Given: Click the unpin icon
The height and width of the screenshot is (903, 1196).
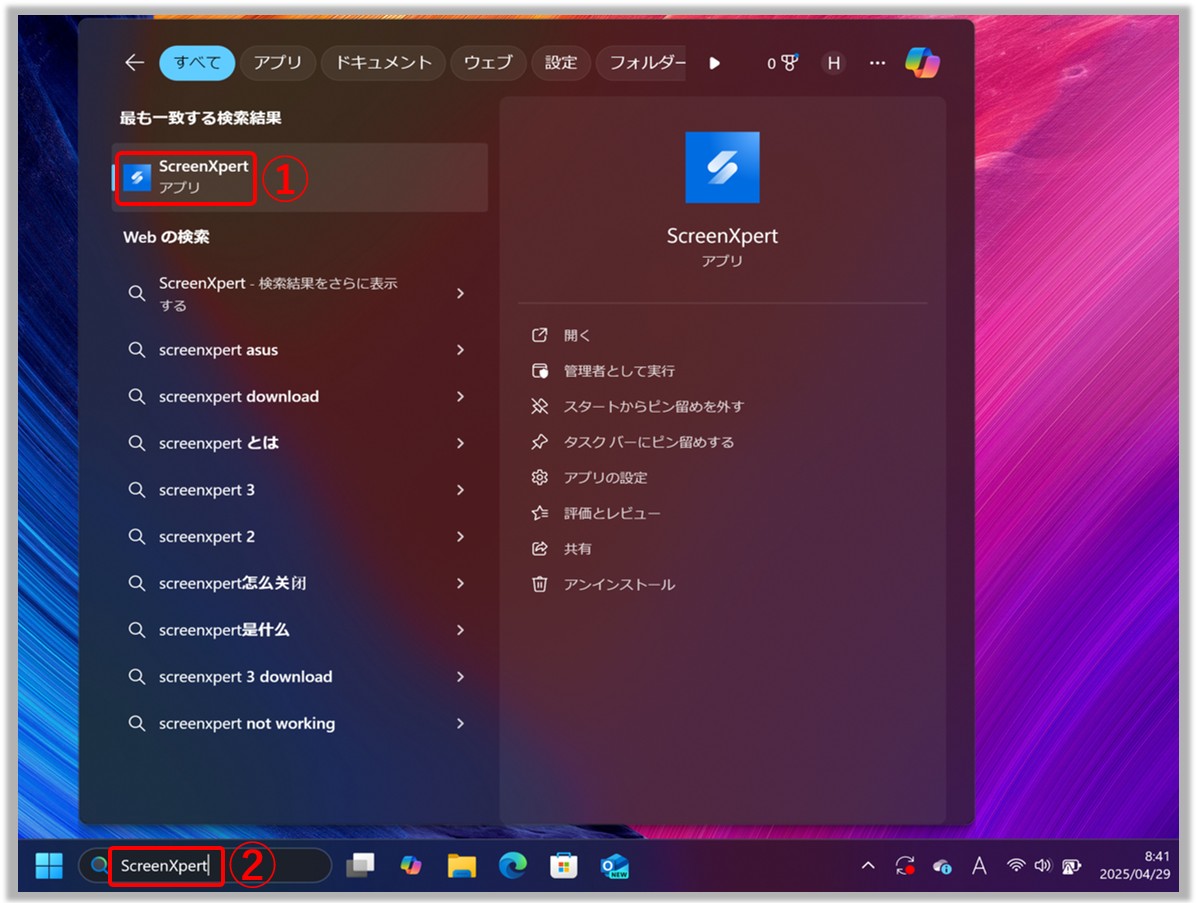Looking at the screenshot, I should point(539,407).
